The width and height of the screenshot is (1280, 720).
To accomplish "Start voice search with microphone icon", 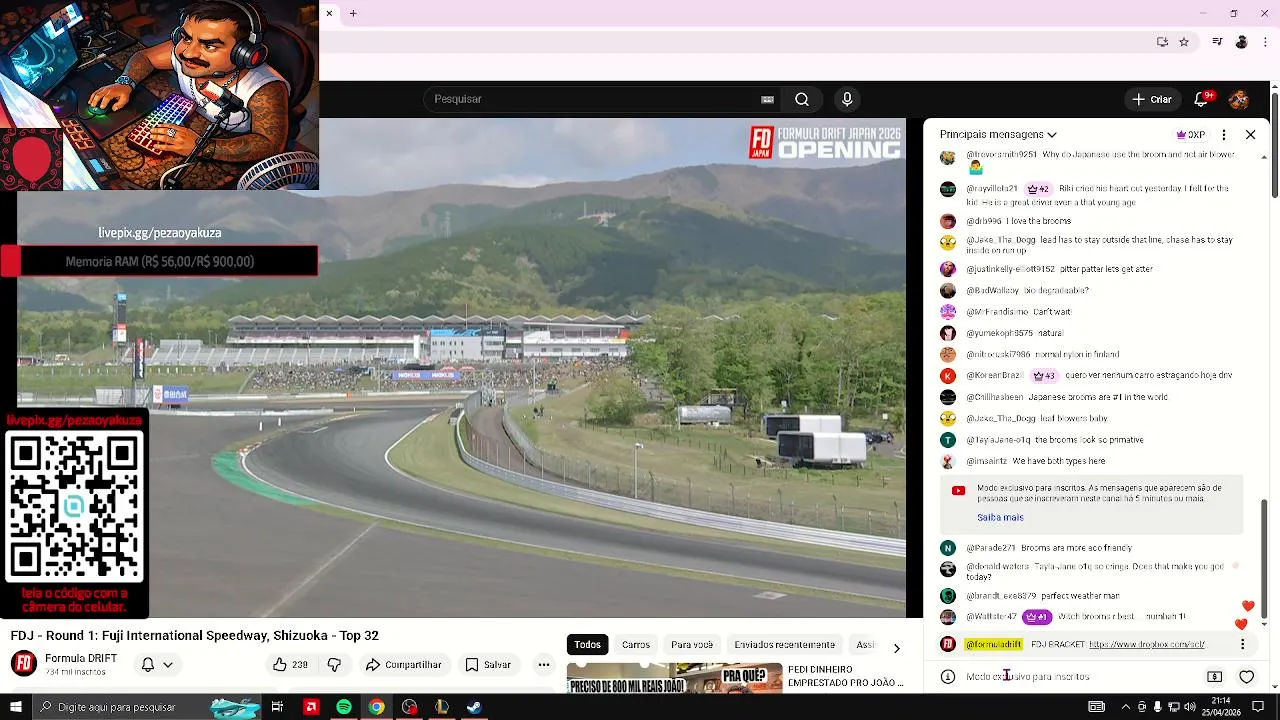I will click(847, 99).
